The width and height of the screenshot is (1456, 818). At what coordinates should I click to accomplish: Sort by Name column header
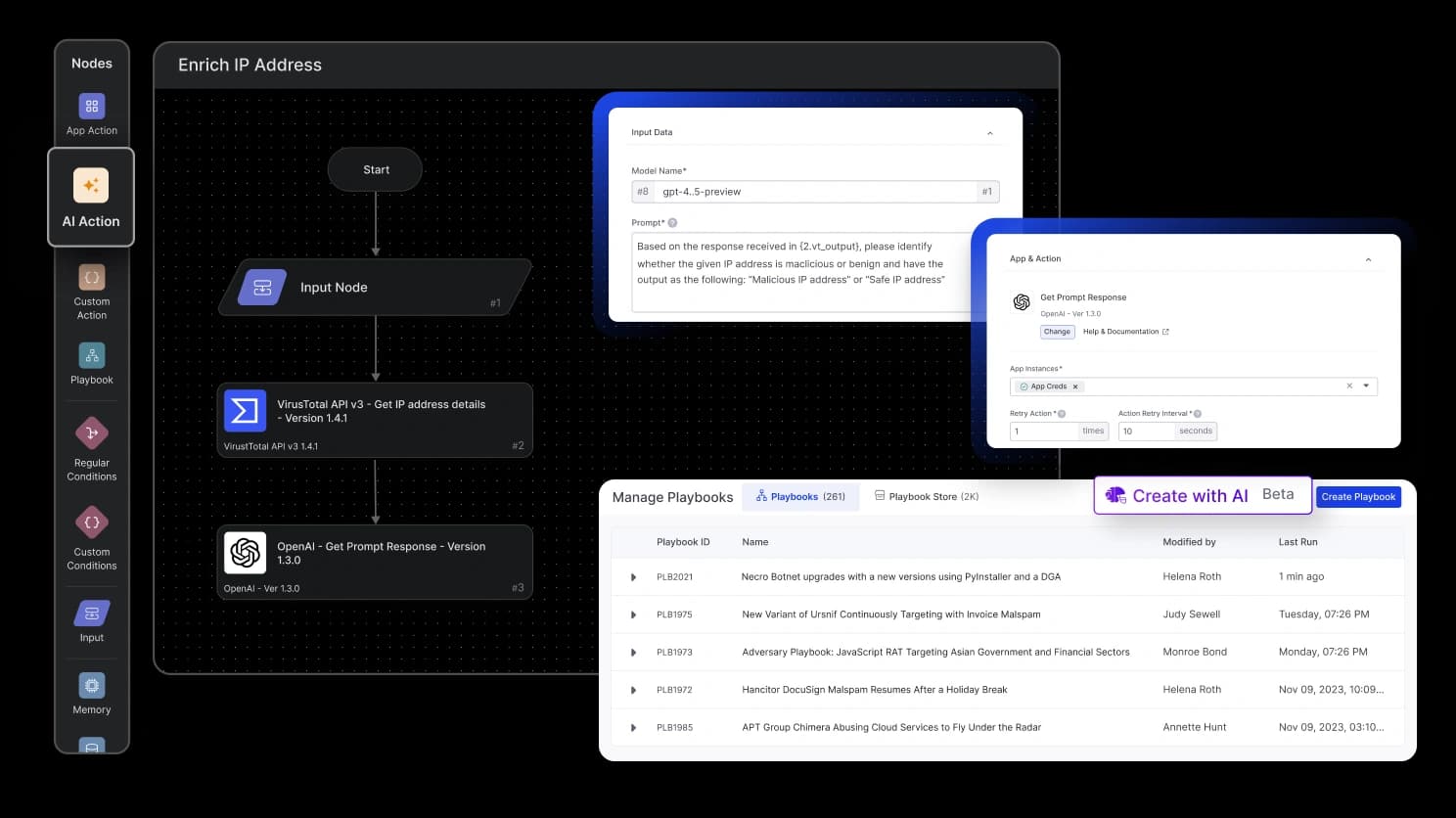click(x=755, y=542)
